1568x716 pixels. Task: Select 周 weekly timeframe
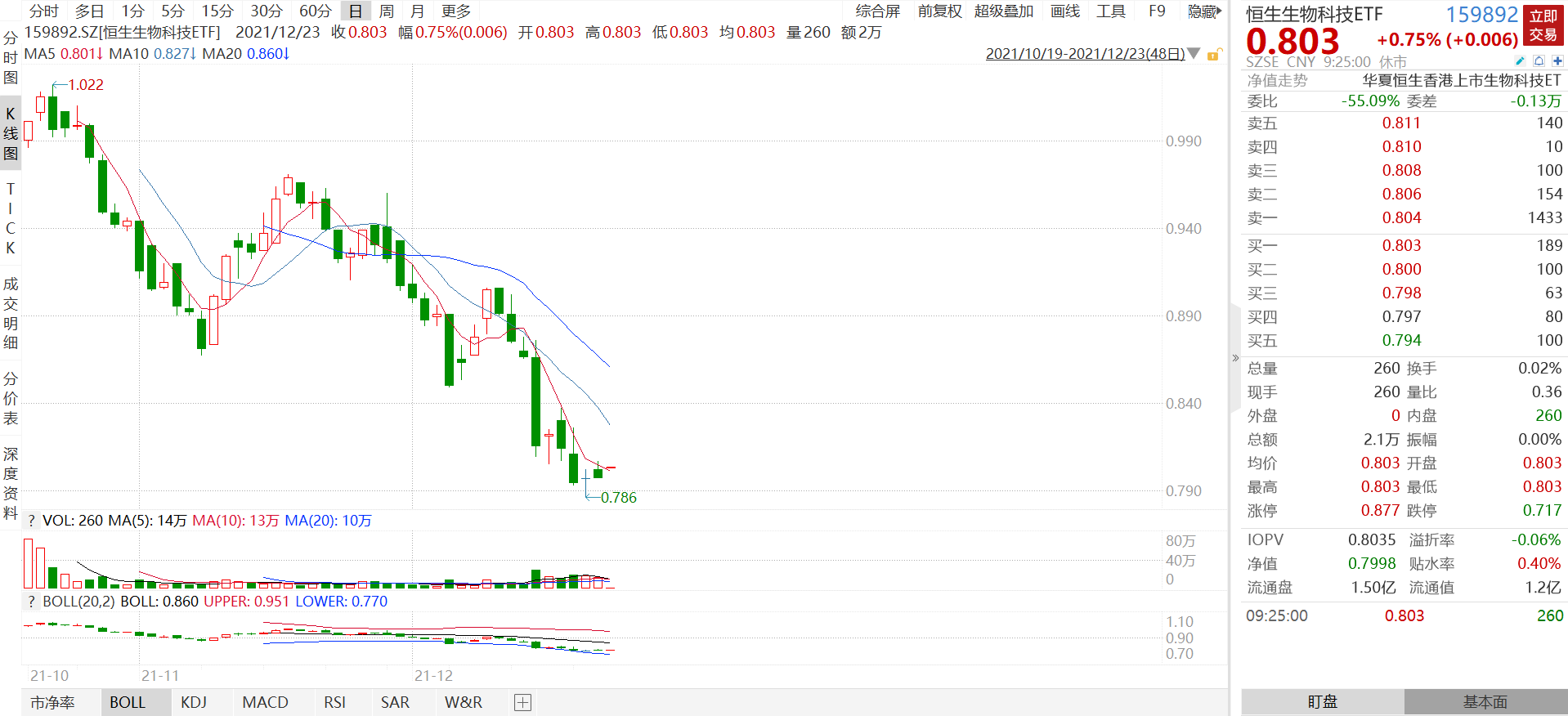[x=387, y=11]
